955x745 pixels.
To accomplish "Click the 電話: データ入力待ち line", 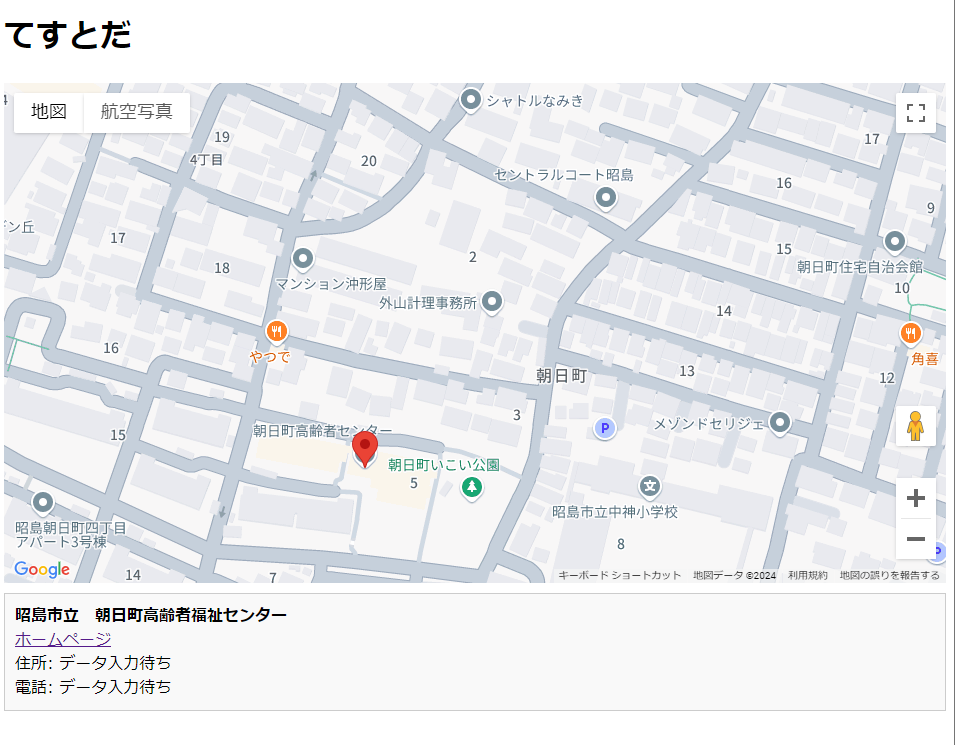I will [x=93, y=687].
